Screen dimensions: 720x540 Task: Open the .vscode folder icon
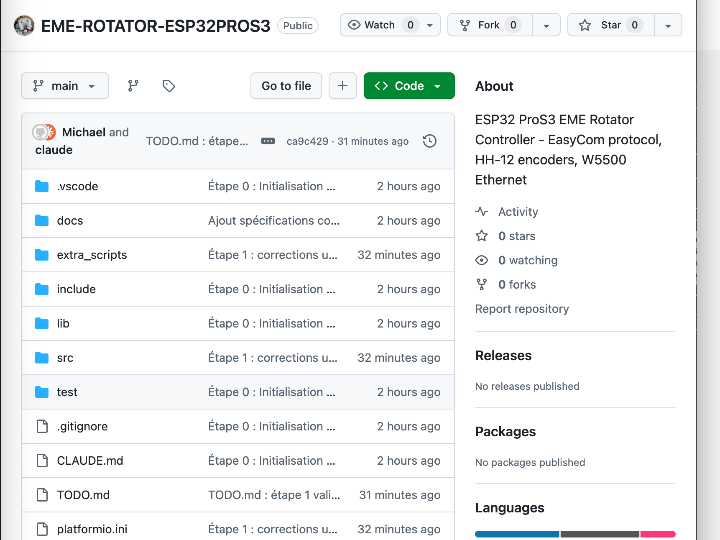coord(42,186)
